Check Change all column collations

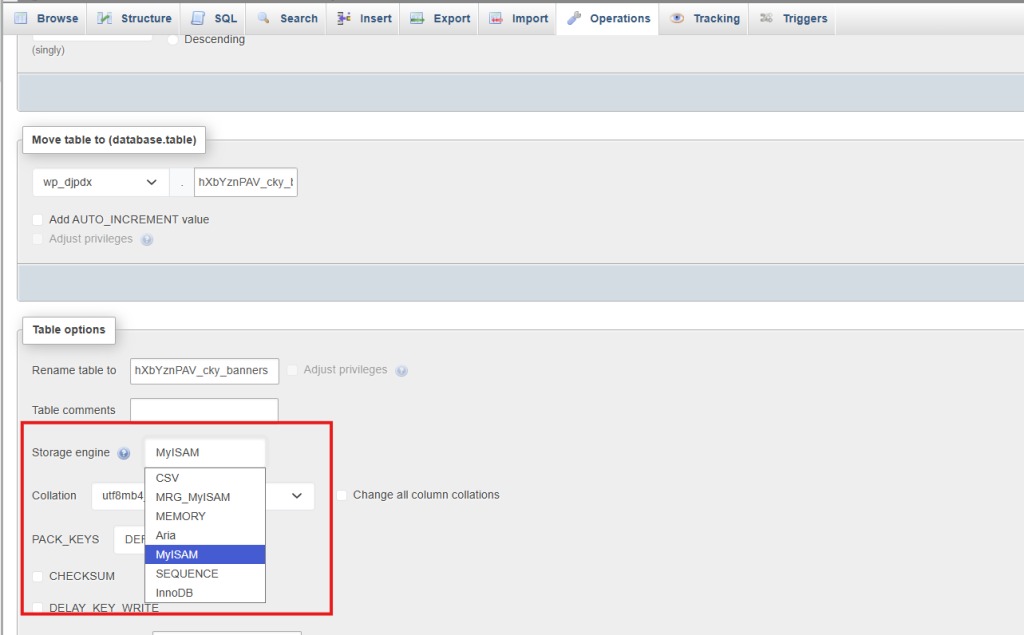click(342, 495)
